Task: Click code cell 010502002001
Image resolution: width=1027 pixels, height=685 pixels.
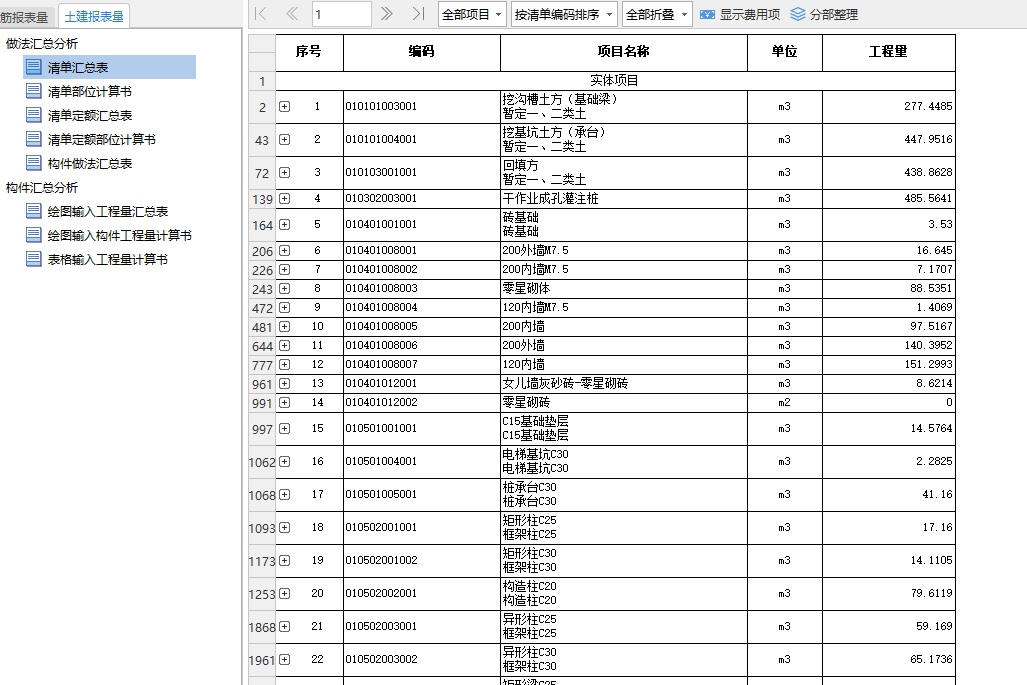Action: point(422,593)
